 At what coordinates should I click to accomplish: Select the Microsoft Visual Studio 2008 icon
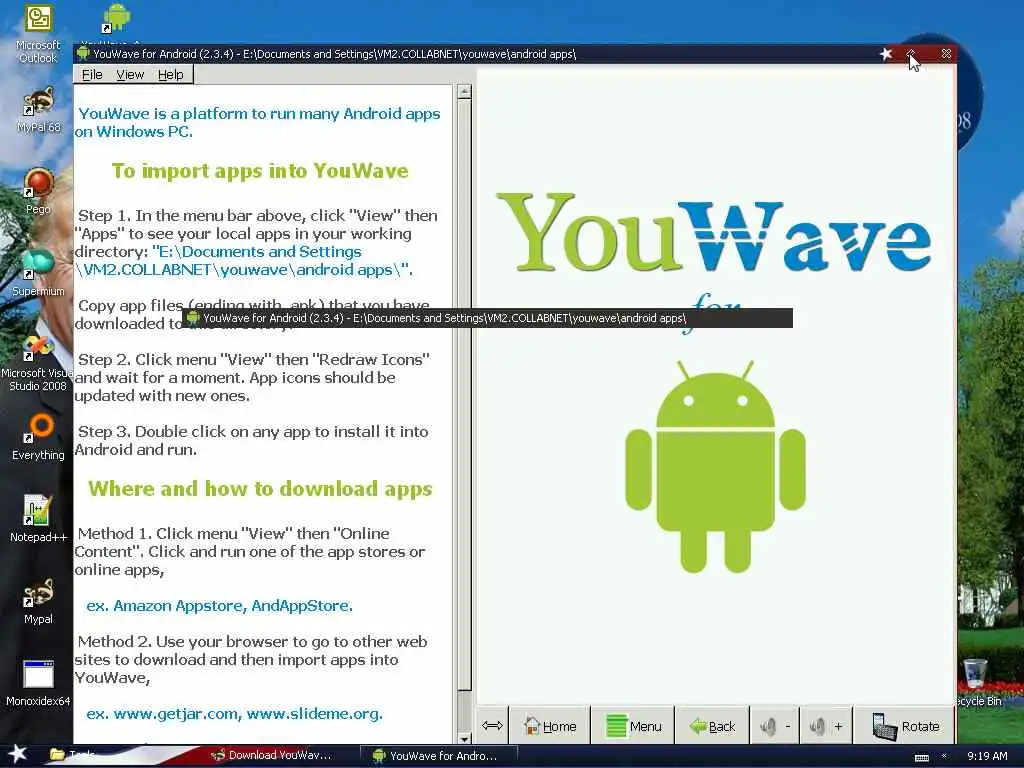(x=37, y=362)
